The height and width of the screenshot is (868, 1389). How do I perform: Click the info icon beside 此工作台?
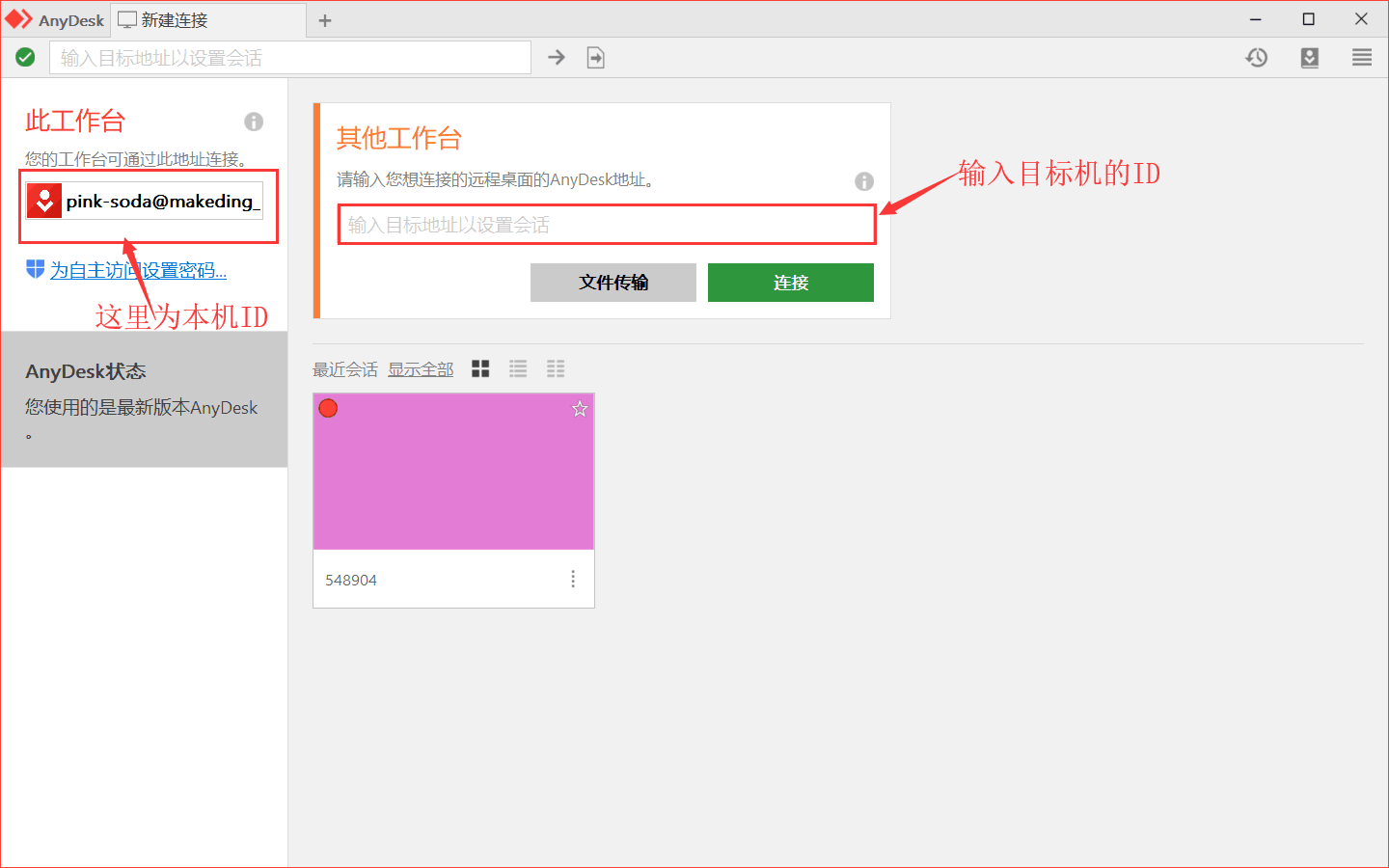click(254, 122)
